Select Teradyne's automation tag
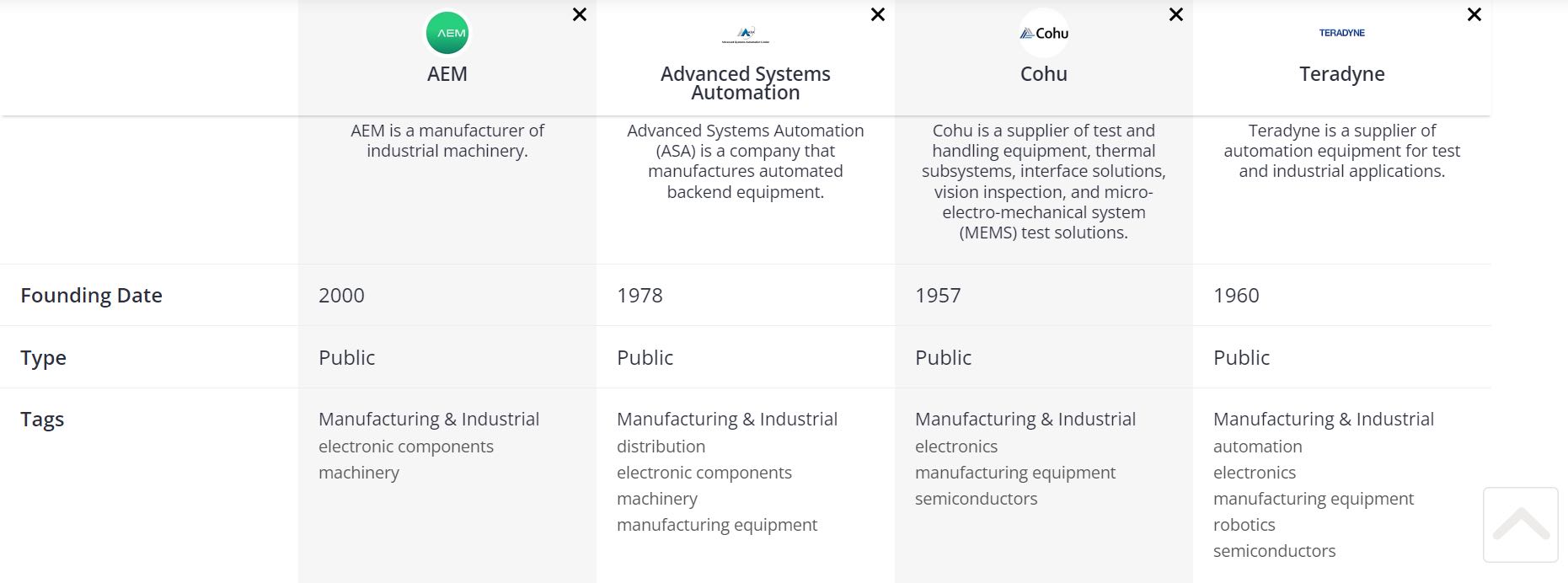Image resolution: width=1568 pixels, height=583 pixels. [x=1257, y=447]
